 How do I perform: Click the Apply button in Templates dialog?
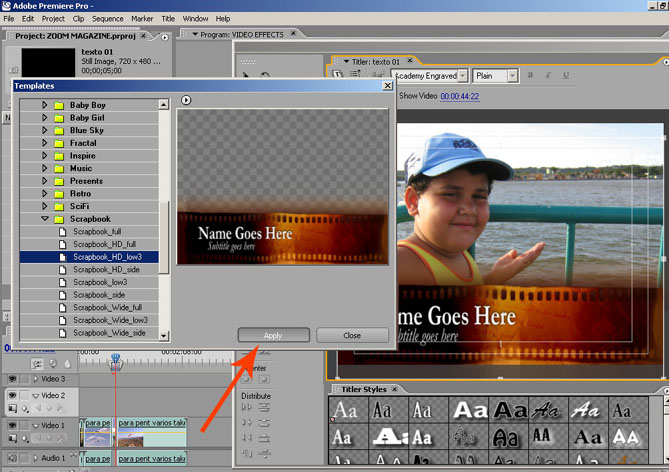pos(273,335)
